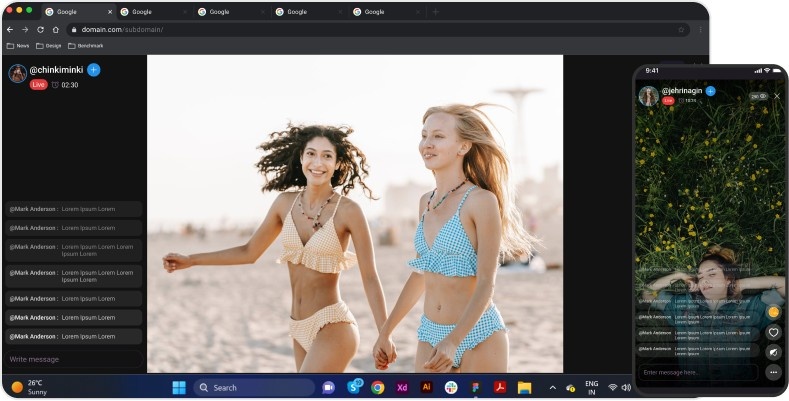The height and width of the screenshot is (401, 789).
Task: Open File Explorer from the taskbar
Action: [x=524, y=387]
